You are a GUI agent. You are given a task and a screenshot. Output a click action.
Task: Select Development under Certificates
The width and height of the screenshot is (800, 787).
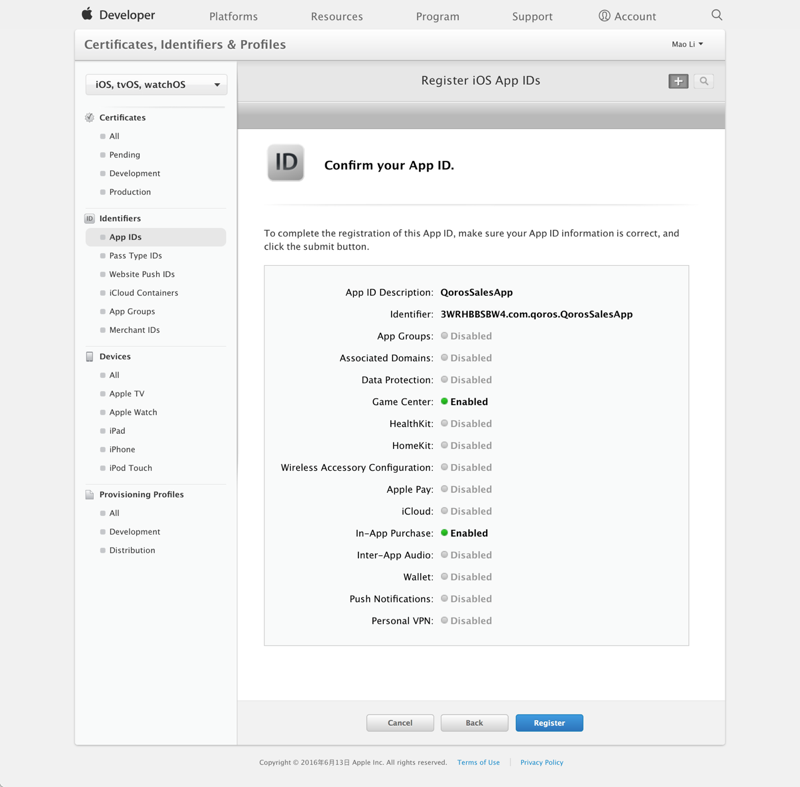click(x=135, y=173)
